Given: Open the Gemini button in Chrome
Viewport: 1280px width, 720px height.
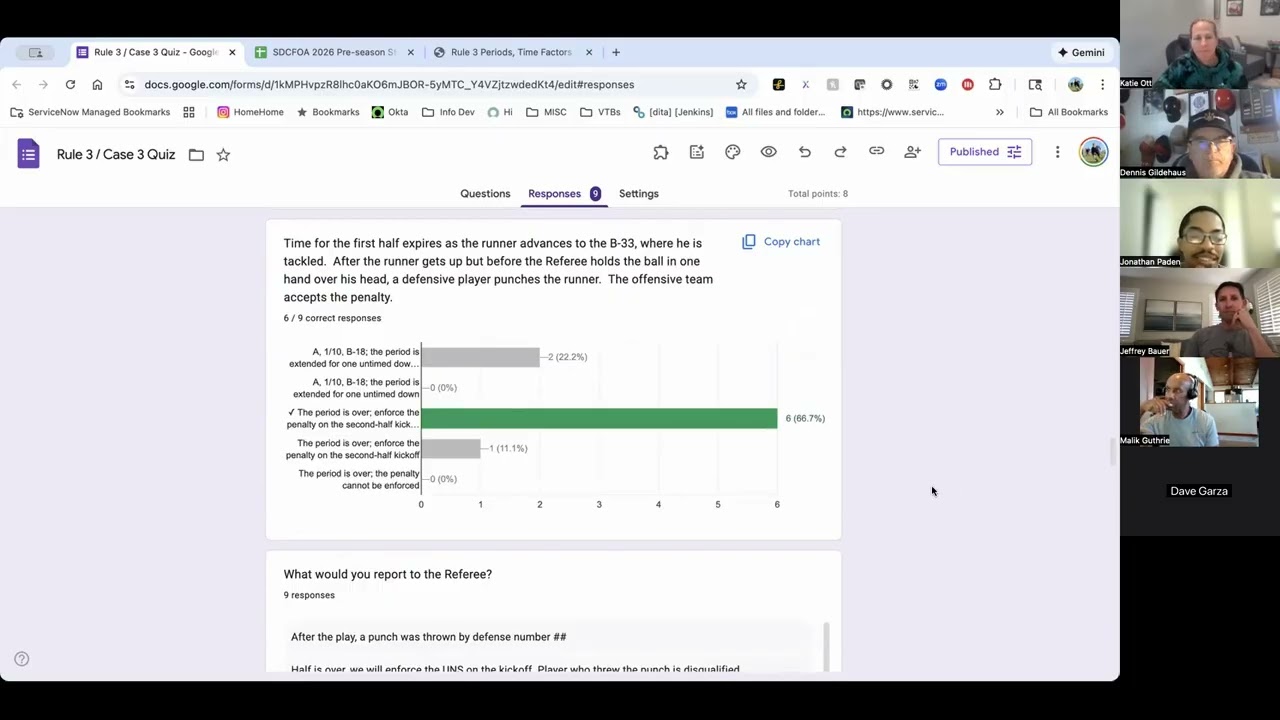Looking at the screenshot, I should click(1081, 52).
